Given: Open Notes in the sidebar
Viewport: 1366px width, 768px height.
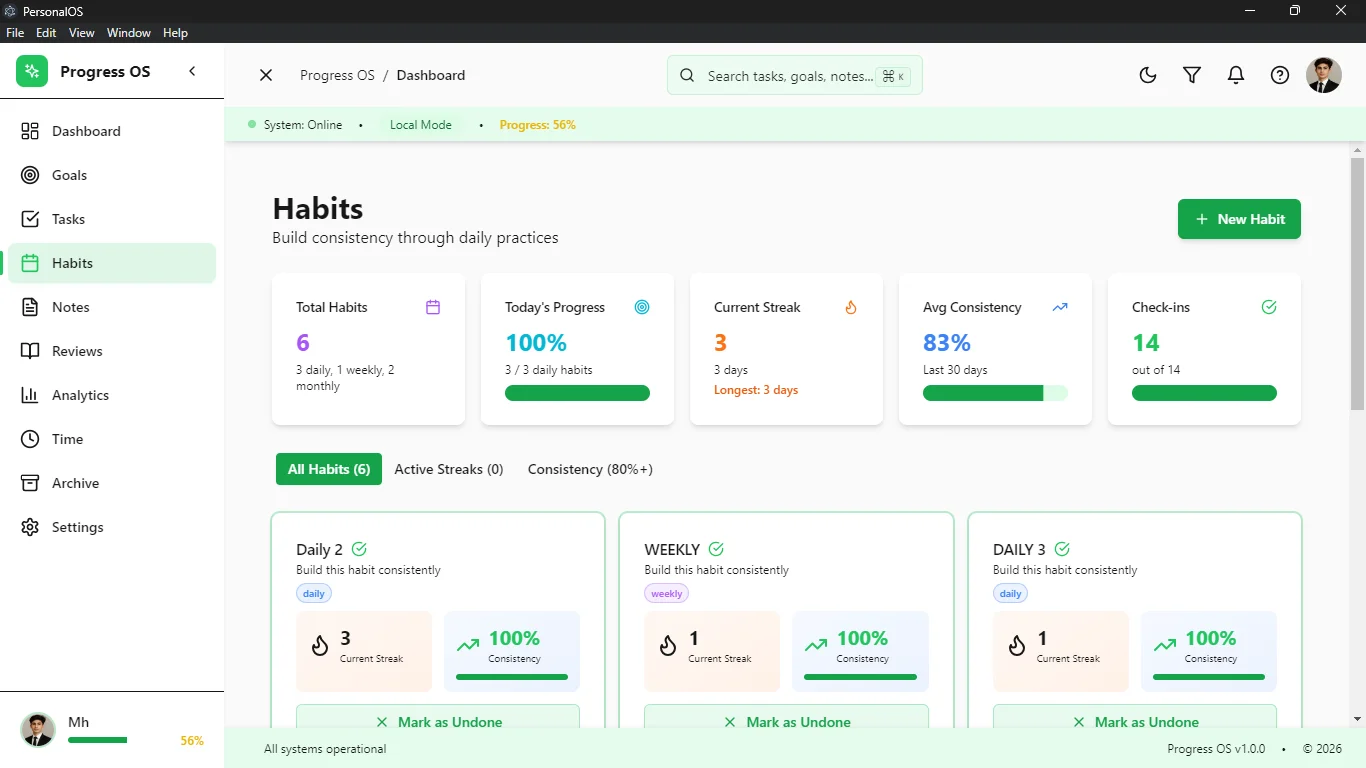Looking at the screenshot, I should tap(112, 307).
